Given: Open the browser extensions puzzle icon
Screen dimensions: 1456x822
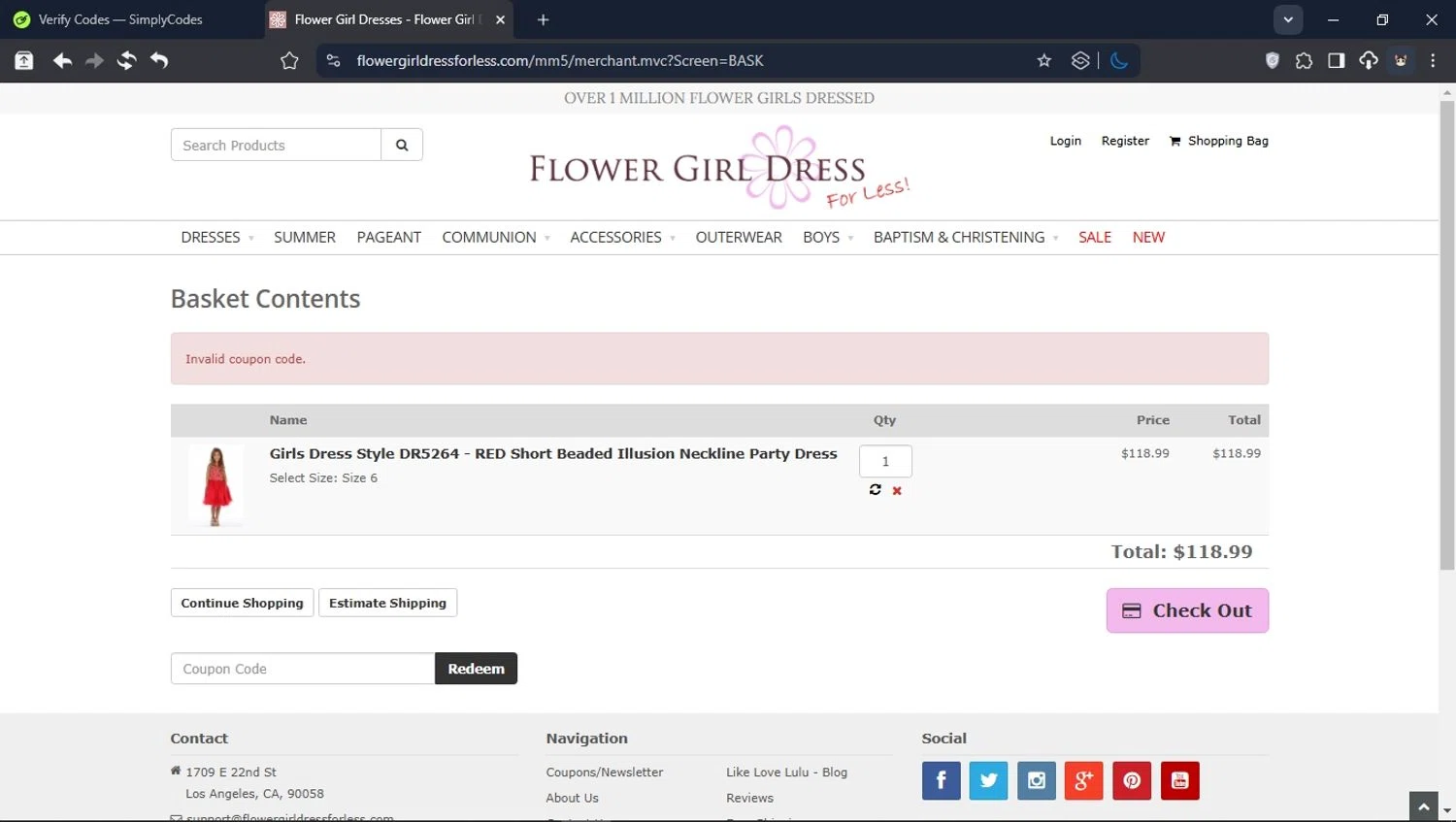Looking at the screenshot, I should point(1304,60).
